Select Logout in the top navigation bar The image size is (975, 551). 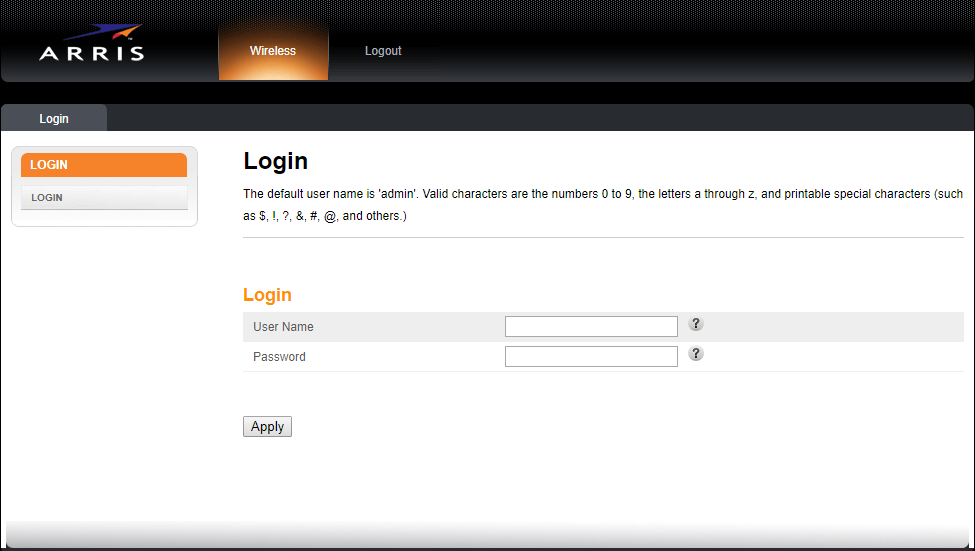(383, 51)
